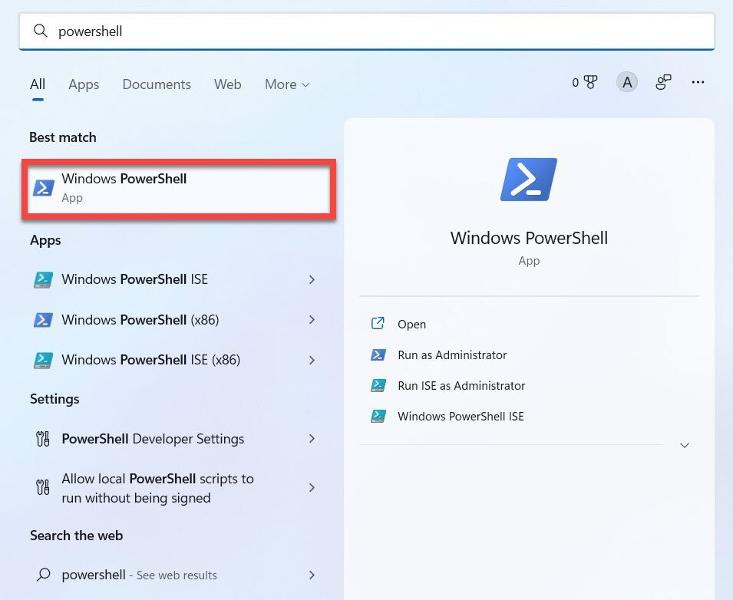
Task: Click the large PowerShell logo in preview
Action: [x=529, y=180]
